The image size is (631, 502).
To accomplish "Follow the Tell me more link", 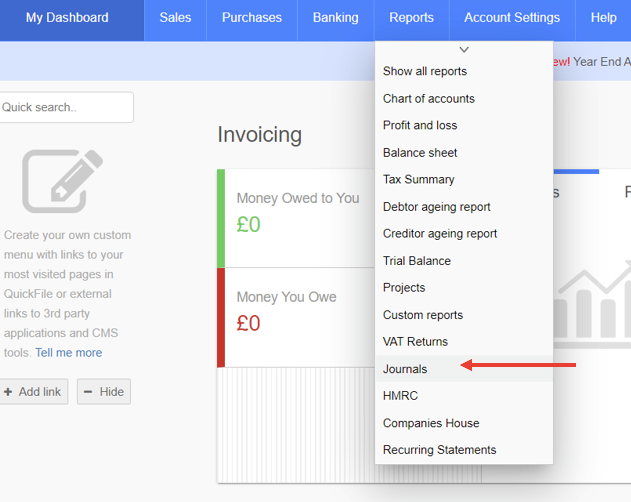I will tap(69, 353).
